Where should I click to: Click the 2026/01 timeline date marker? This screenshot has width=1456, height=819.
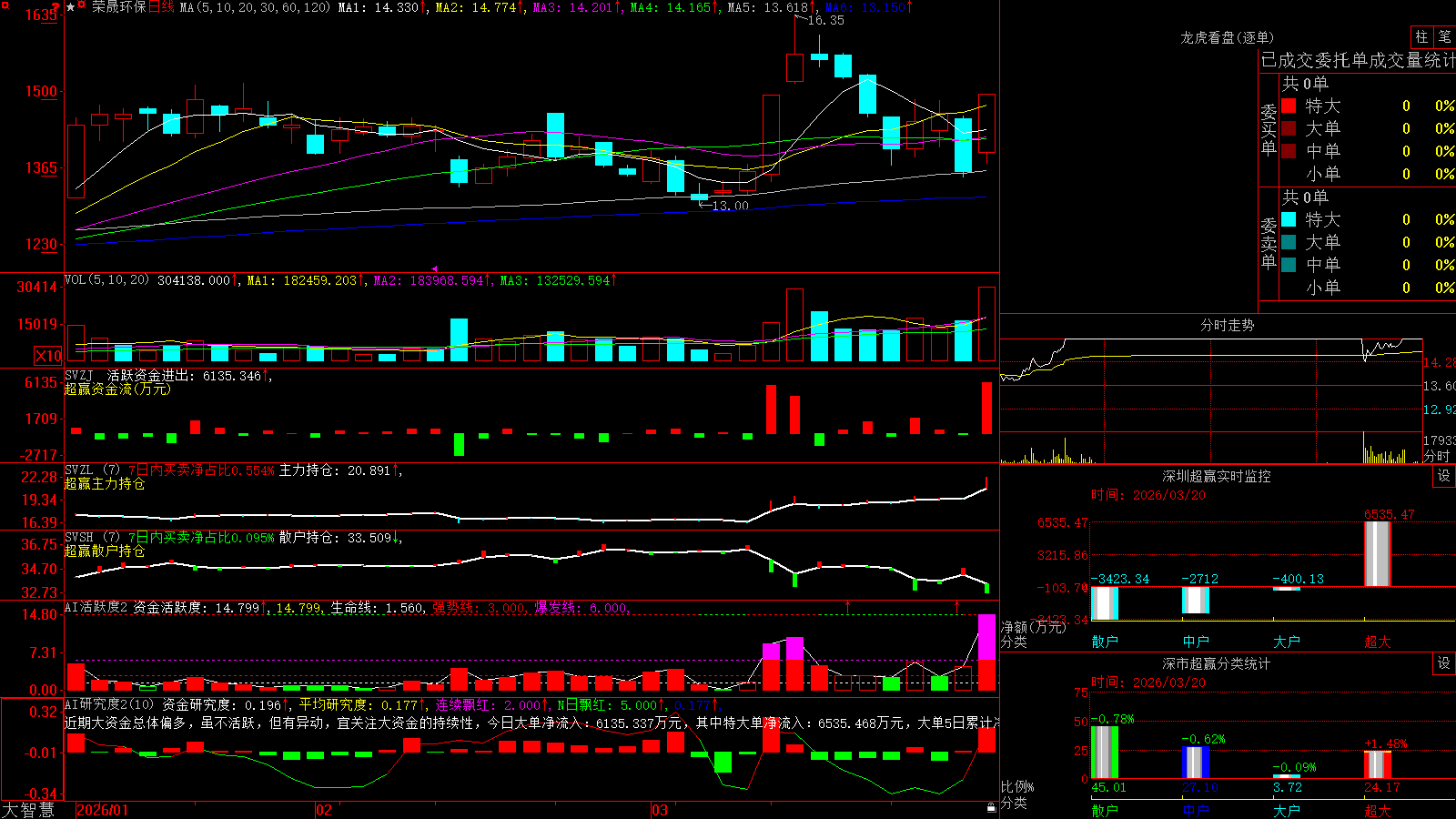coord(102,810)
